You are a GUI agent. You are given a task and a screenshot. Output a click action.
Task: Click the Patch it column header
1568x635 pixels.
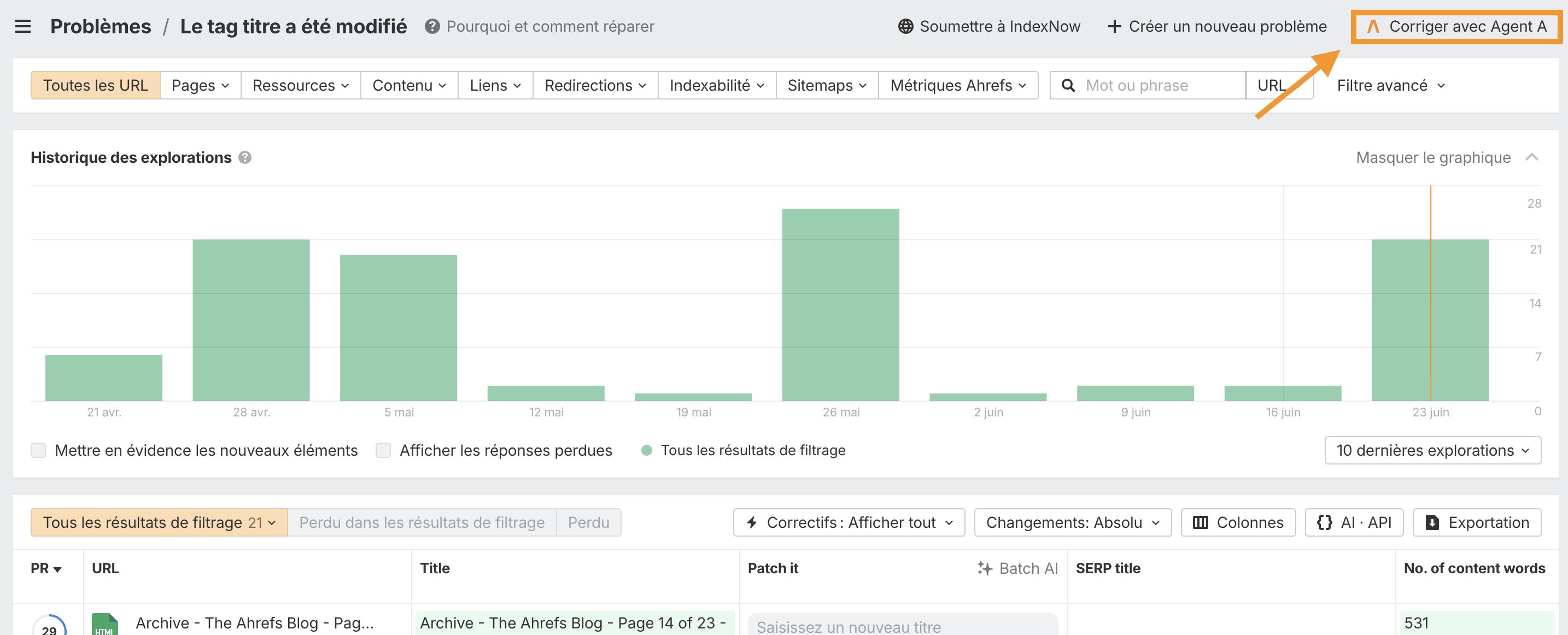(773, 568)
